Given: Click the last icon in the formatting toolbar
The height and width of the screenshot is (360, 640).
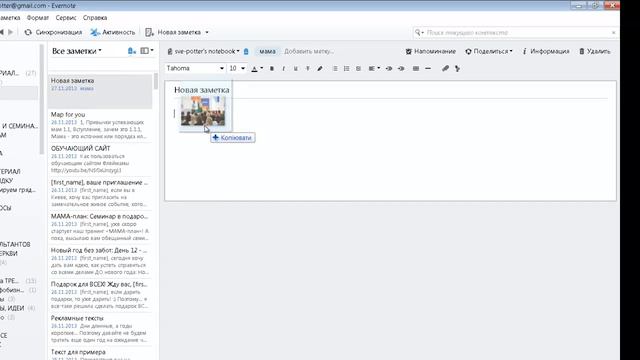Looking at the screenshot, I should 458,69.
